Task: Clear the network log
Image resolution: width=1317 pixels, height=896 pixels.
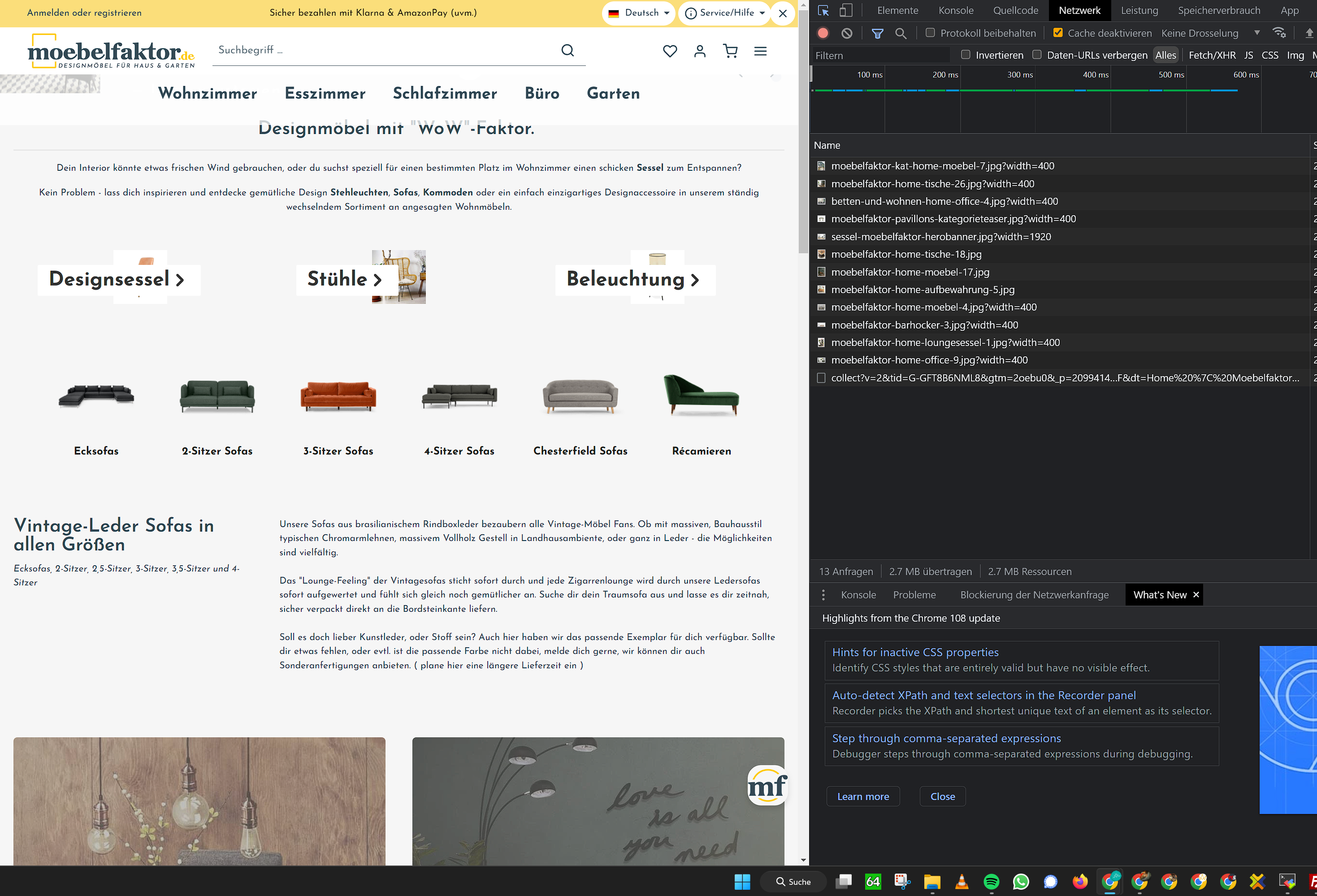Action: 847,34
